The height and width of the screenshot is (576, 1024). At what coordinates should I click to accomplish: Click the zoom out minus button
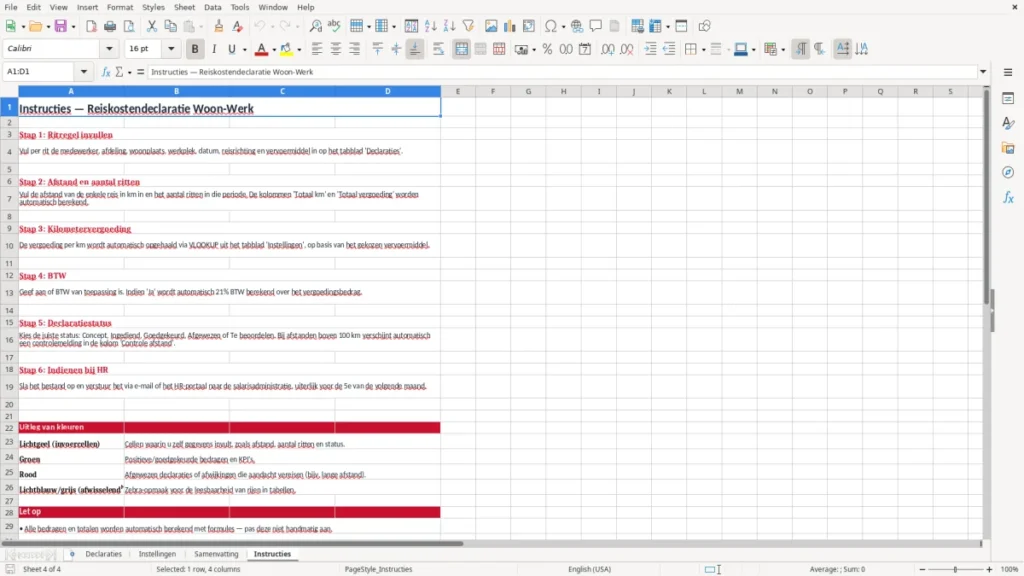point(922,569)
